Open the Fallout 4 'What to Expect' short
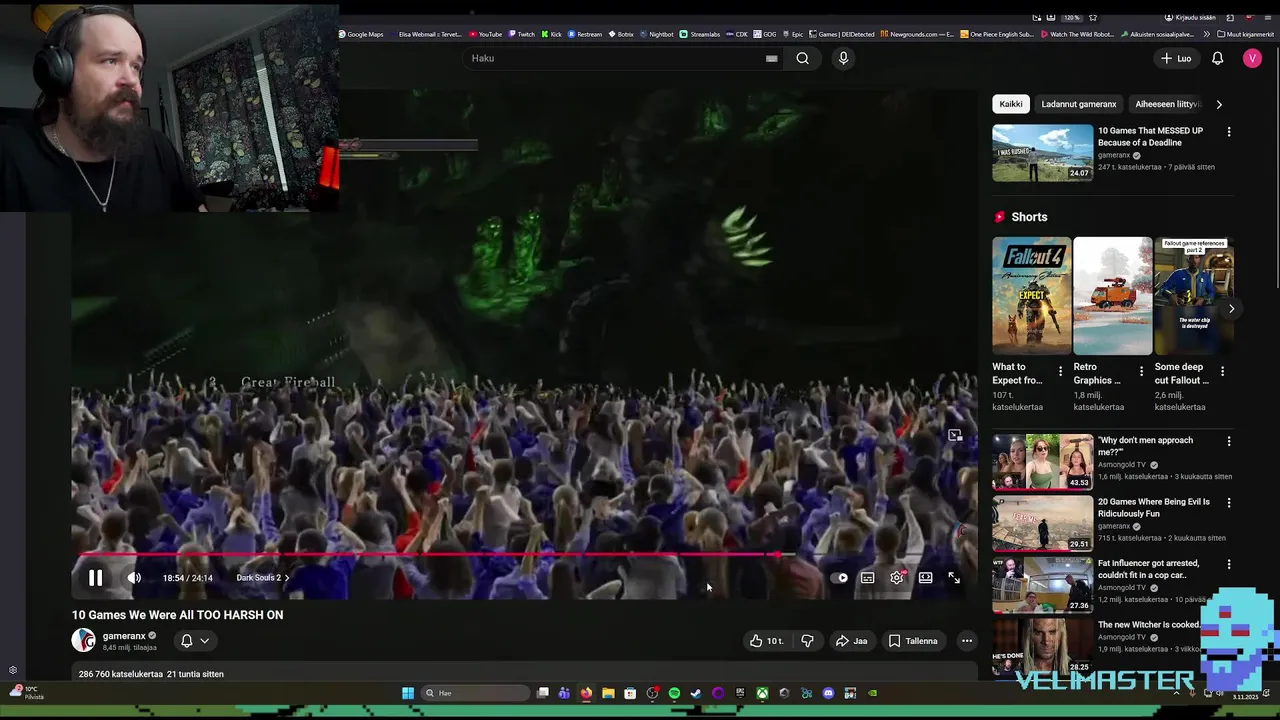 pos(1031,296)
